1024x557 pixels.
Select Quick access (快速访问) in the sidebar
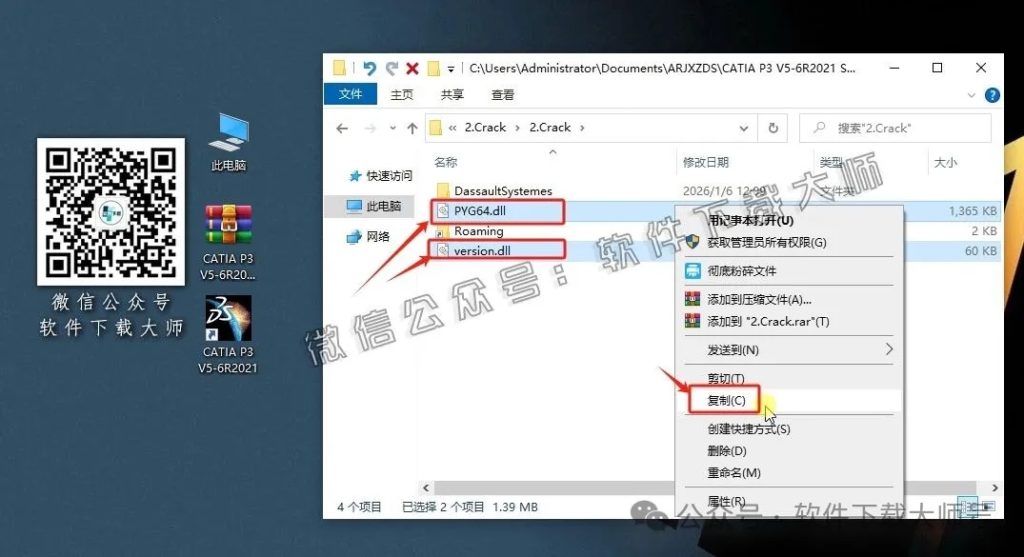(x=381, y=176)
